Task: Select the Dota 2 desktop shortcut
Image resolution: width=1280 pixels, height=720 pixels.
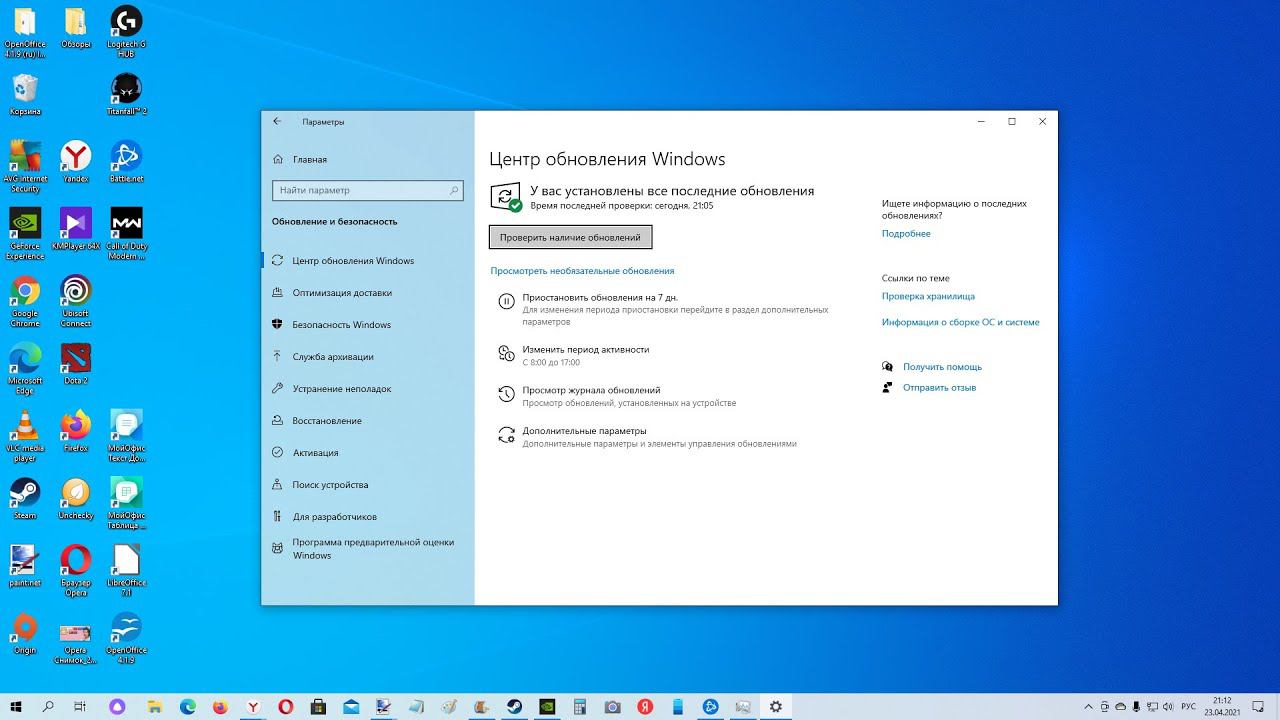Action: point(75,364)
